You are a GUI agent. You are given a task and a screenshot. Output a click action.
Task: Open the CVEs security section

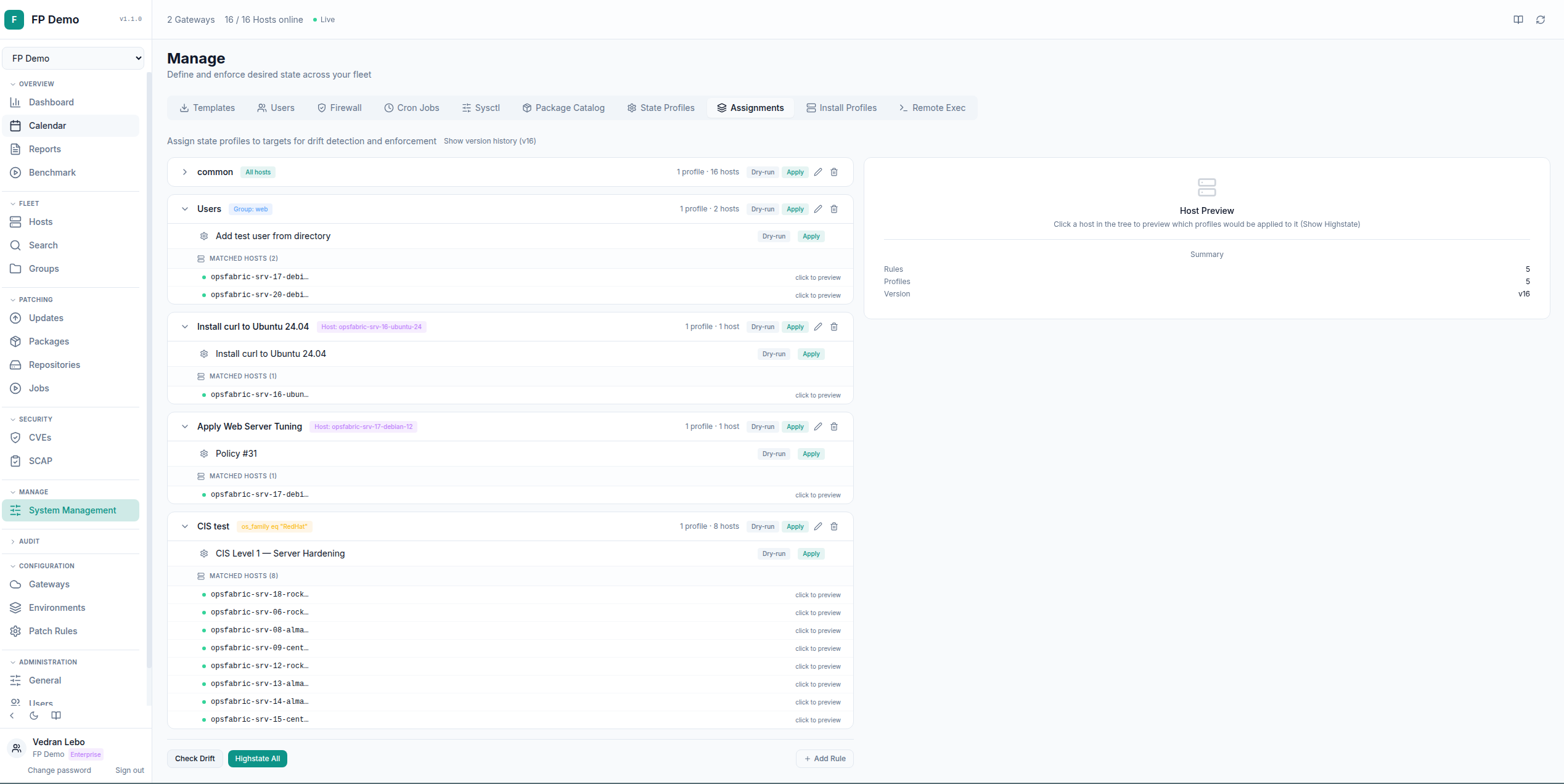(x=39, y=437)
